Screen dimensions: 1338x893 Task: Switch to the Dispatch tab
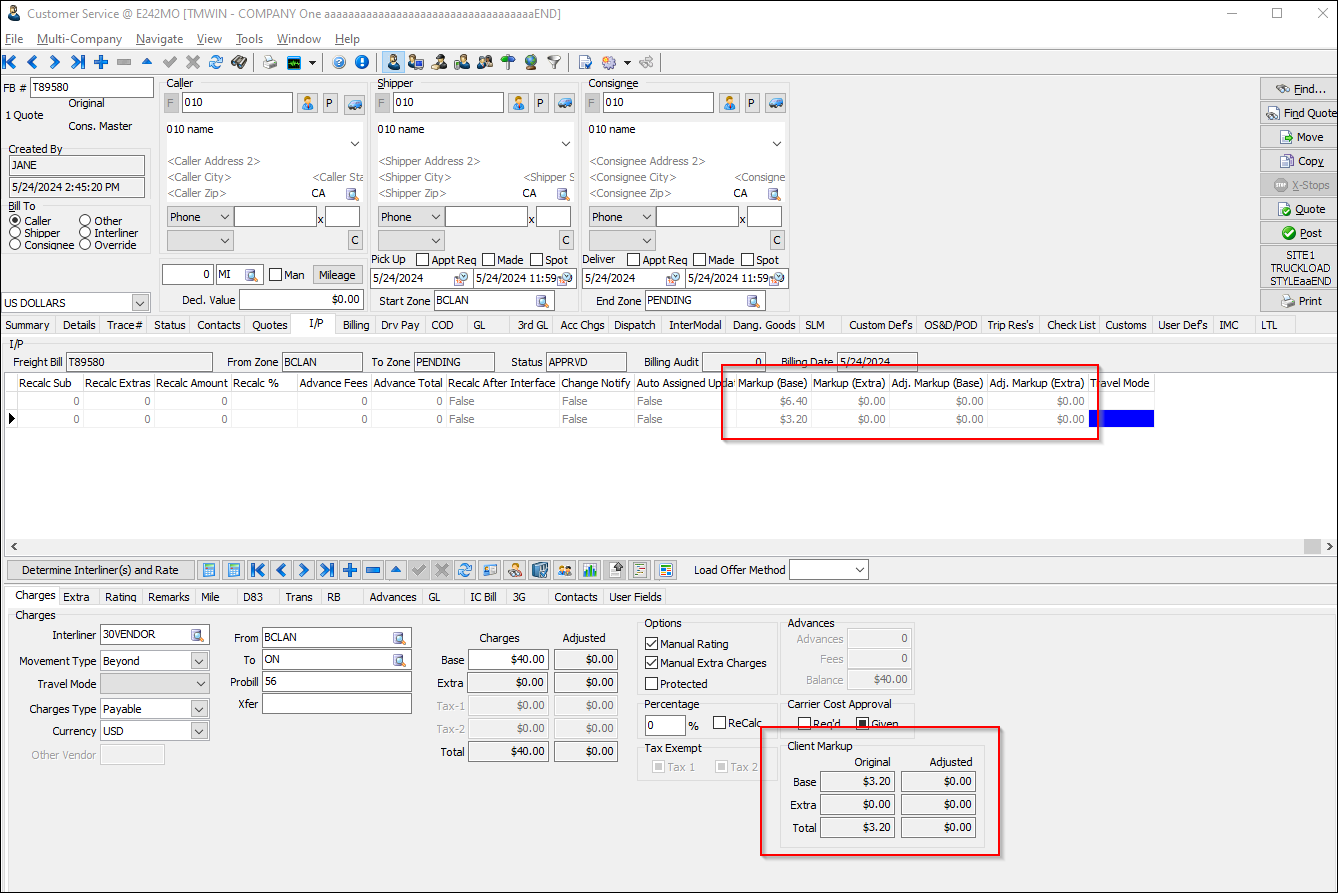[x=635, y=325]
